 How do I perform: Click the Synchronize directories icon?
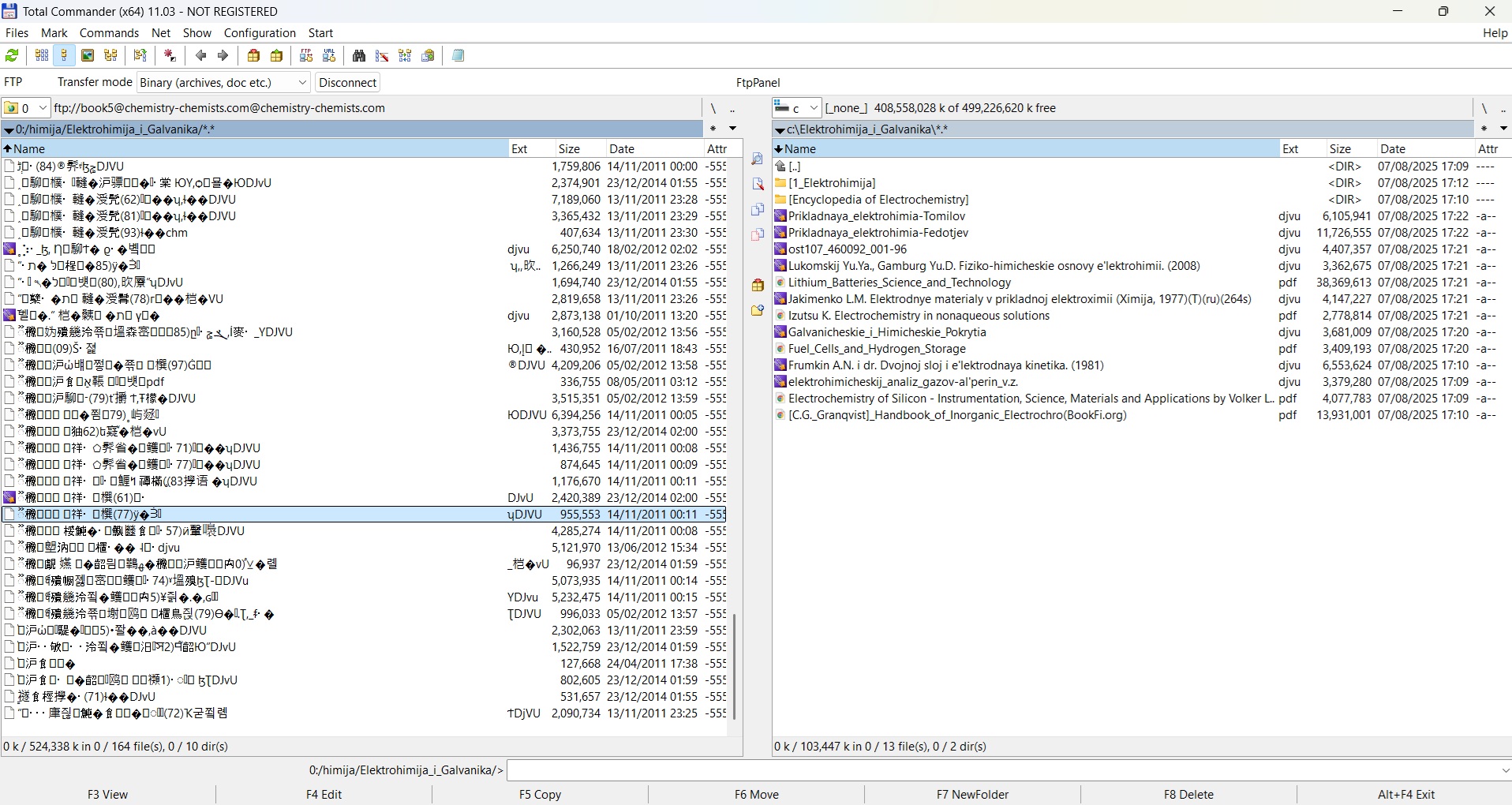coord(405,55)
